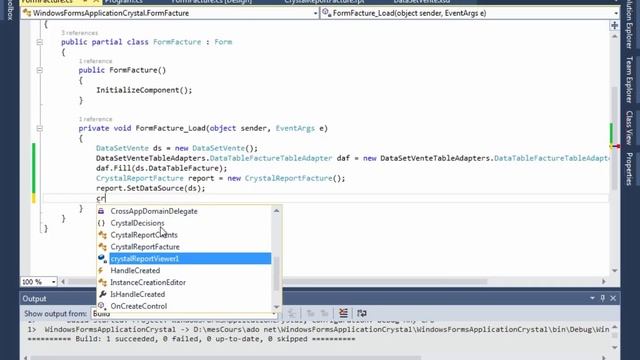Pin the Output window with auto-hide icon

click(603, 298)
